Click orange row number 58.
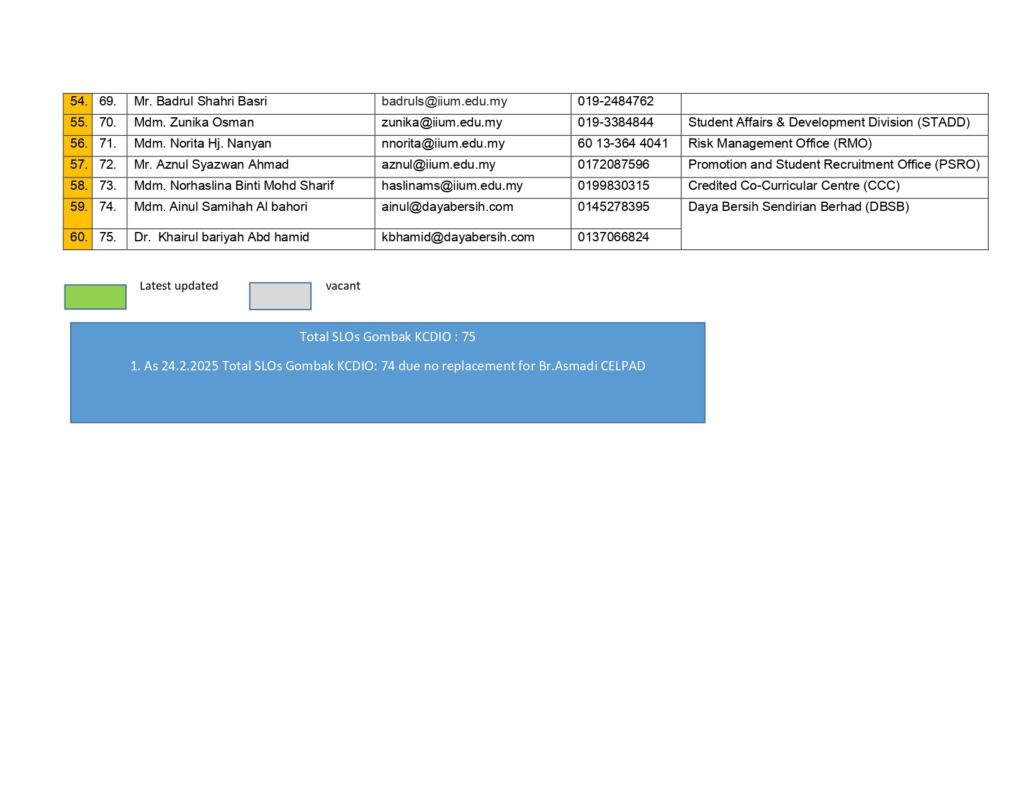 point(78,187)
